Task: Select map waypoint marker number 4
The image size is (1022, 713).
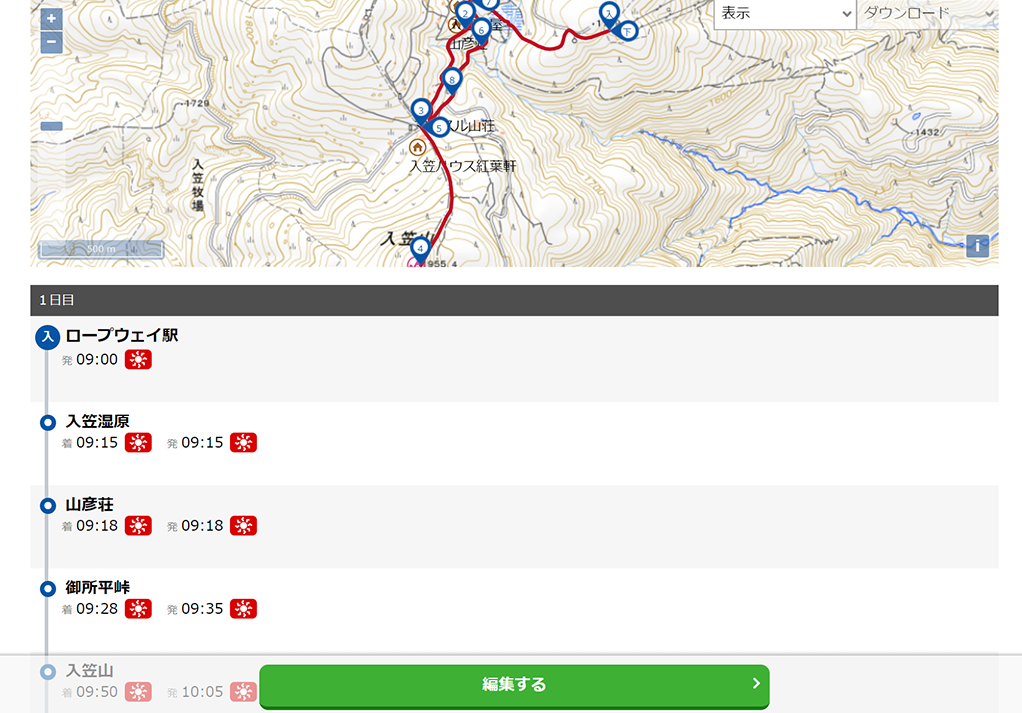Action: (x=420, y=249)
